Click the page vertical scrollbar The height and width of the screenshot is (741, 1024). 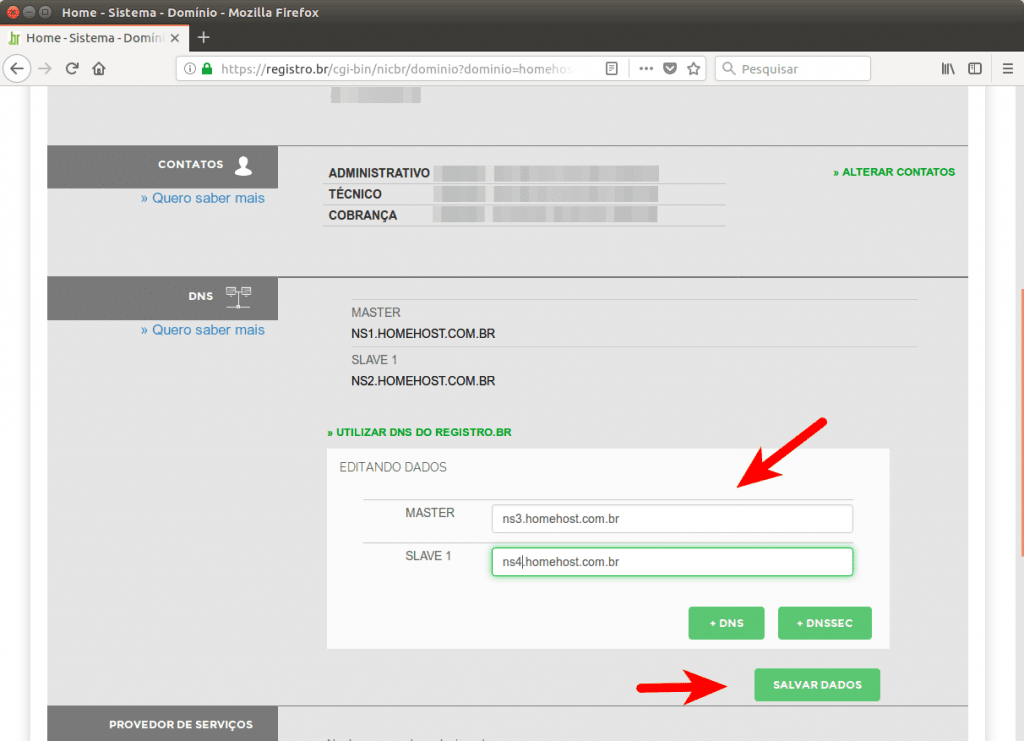1020,421
